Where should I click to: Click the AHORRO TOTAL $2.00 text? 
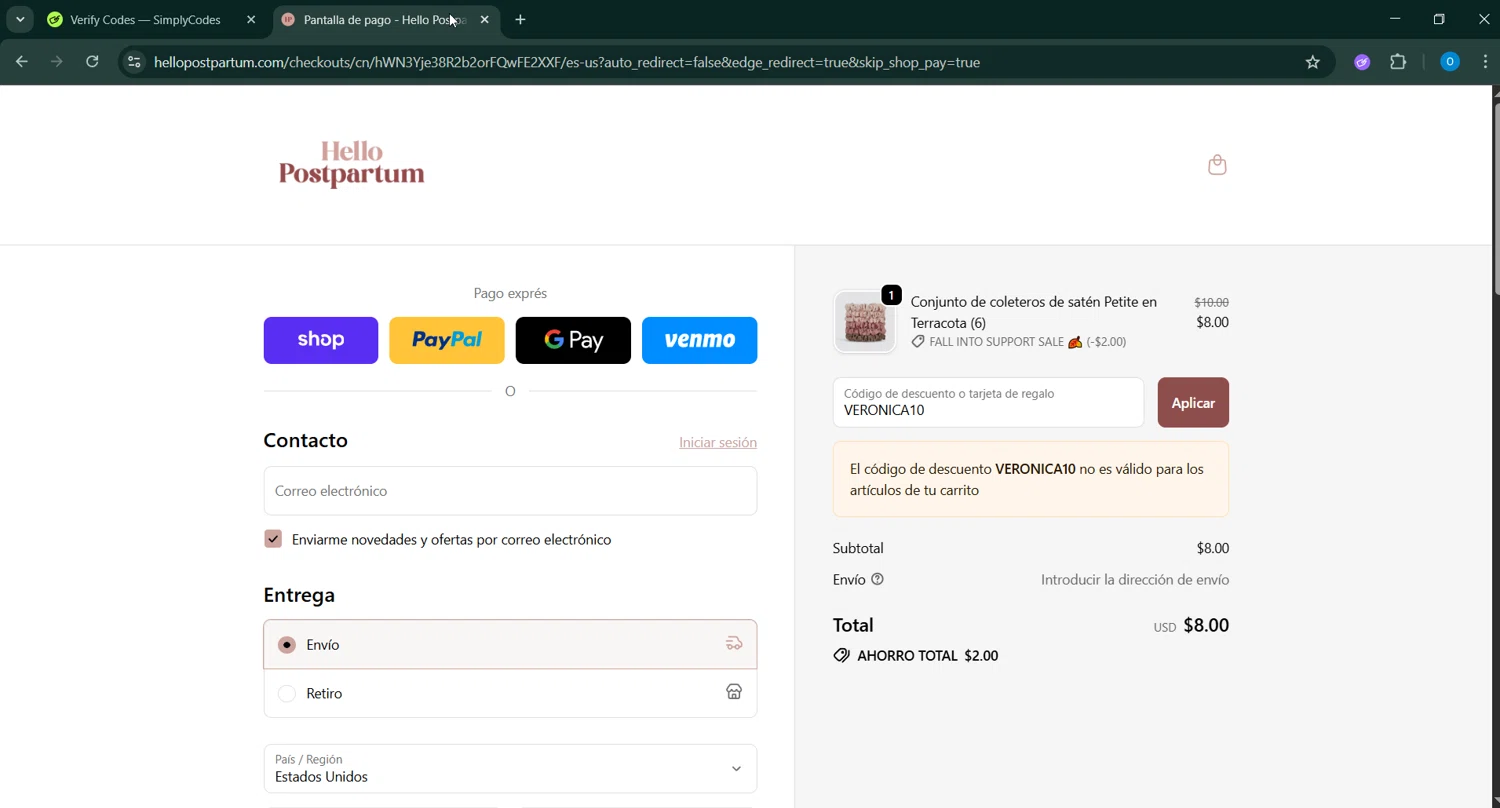[927, 656]
